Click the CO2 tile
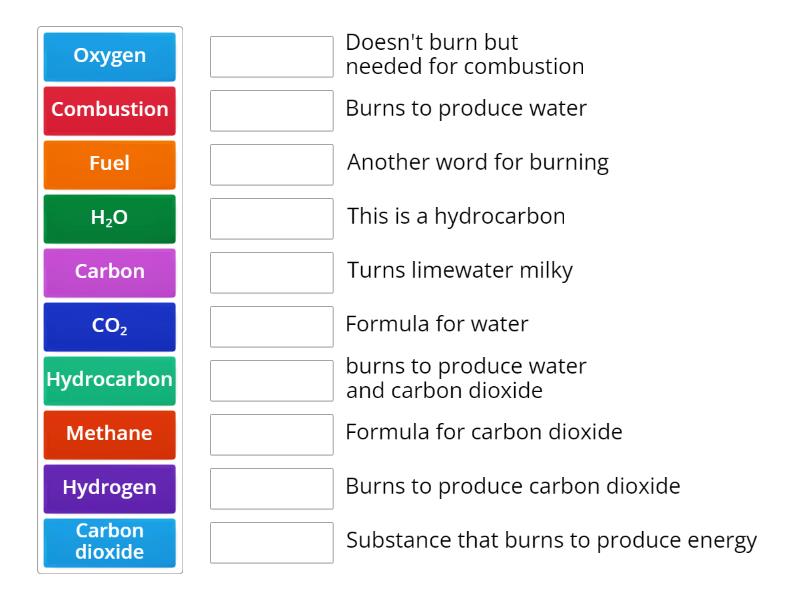The image size is (800, 600). (109, 327)
